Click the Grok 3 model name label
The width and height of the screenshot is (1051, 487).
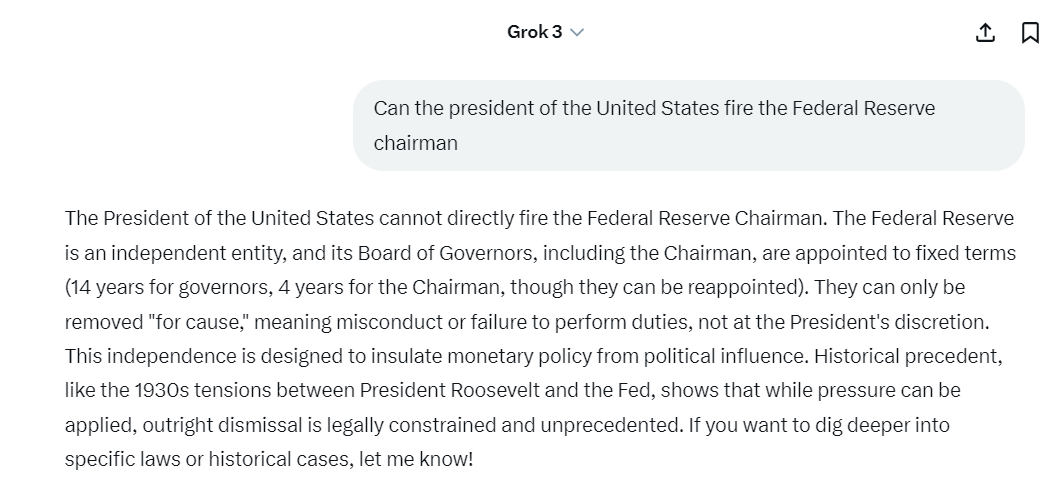click(534, 32)
